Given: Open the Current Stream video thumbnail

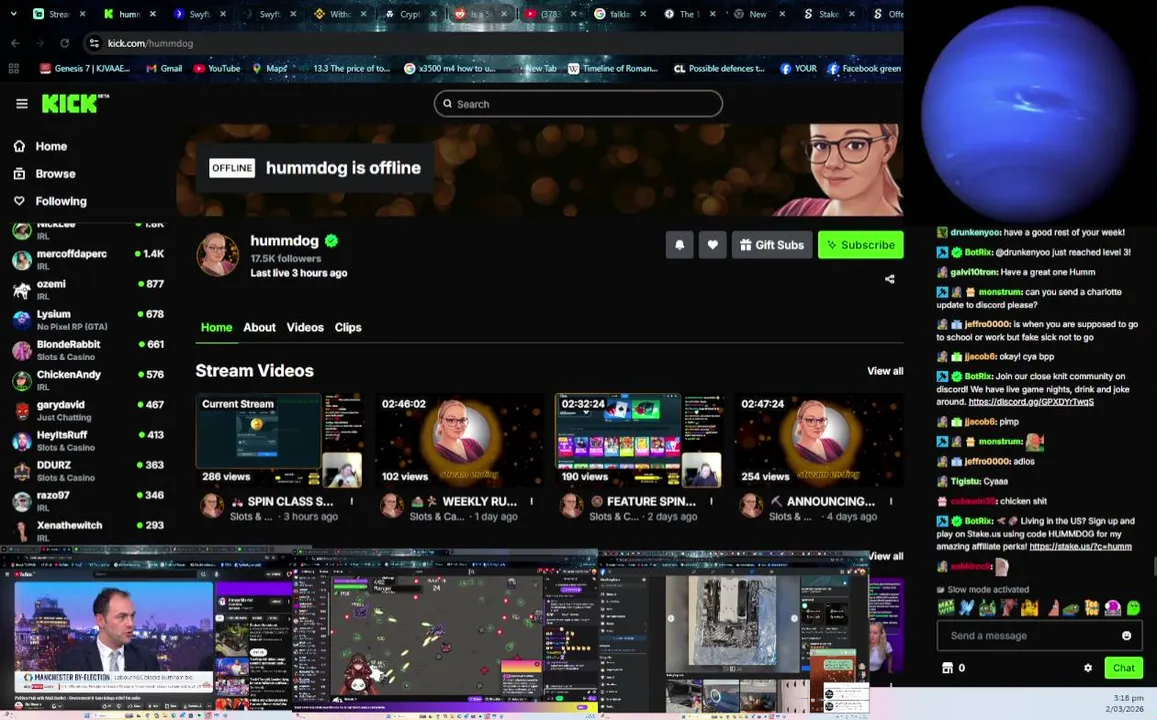Looking at the screenshot, I should pyautogui.click(x=279, y=440).
